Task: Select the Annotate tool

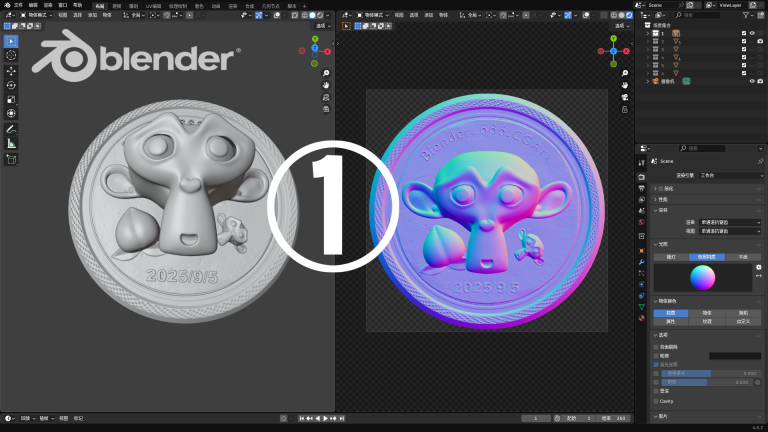Action: coord(11,129)
